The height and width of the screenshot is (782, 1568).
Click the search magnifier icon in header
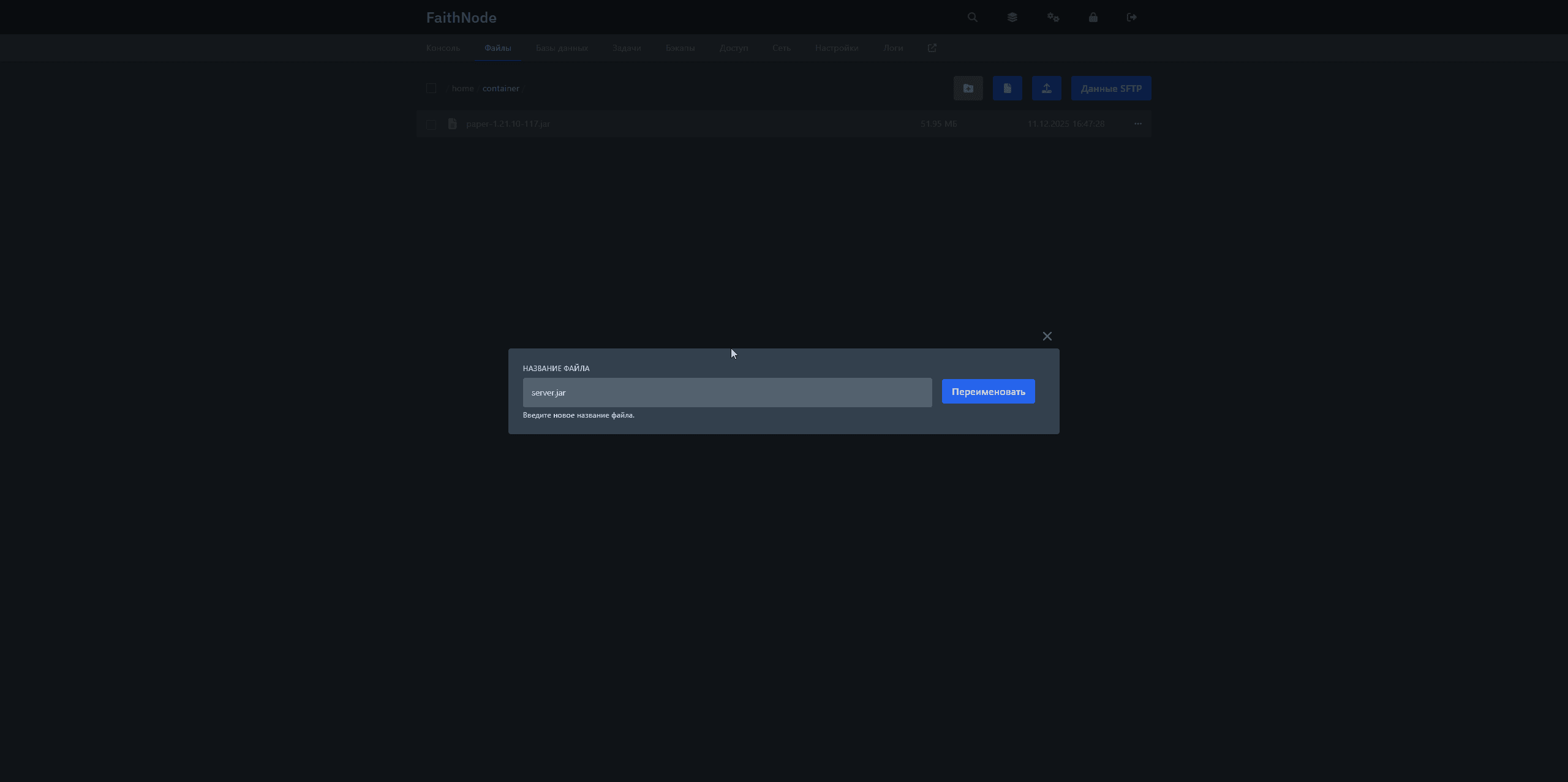coord(972,17)
